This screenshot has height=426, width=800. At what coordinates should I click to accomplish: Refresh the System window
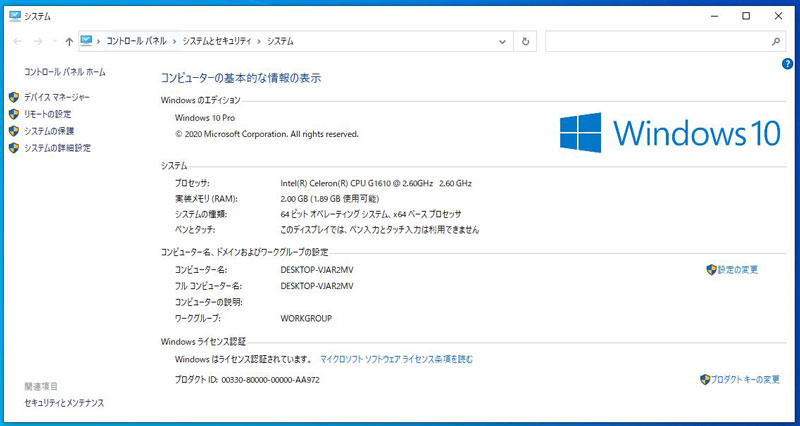pyautogui.click(x=525, y=42)
